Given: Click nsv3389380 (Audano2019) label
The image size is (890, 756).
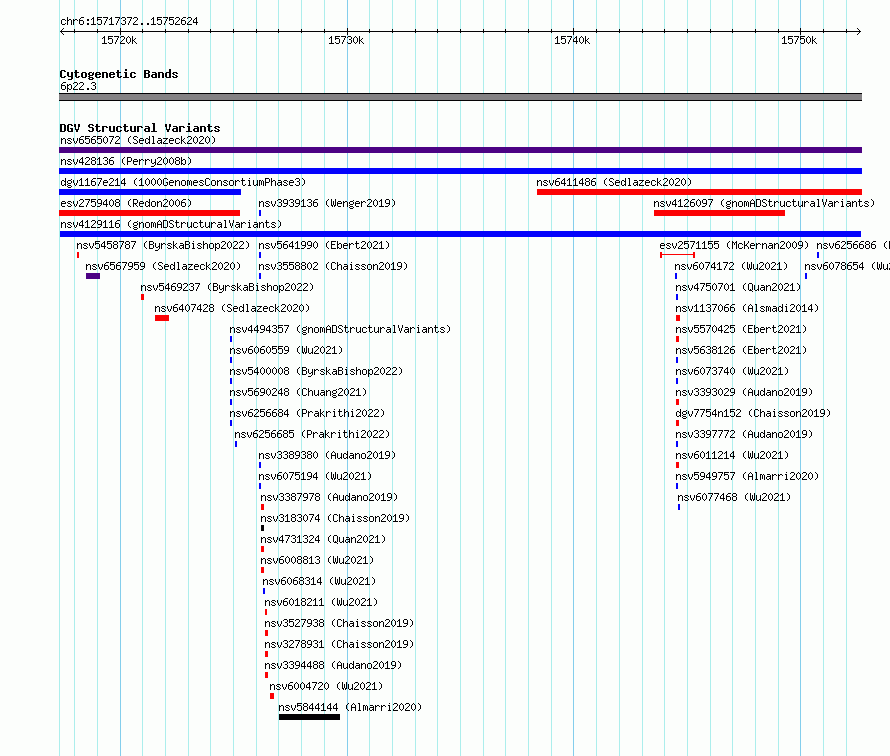Looking at the screenshot, I should tap(327, 455).
